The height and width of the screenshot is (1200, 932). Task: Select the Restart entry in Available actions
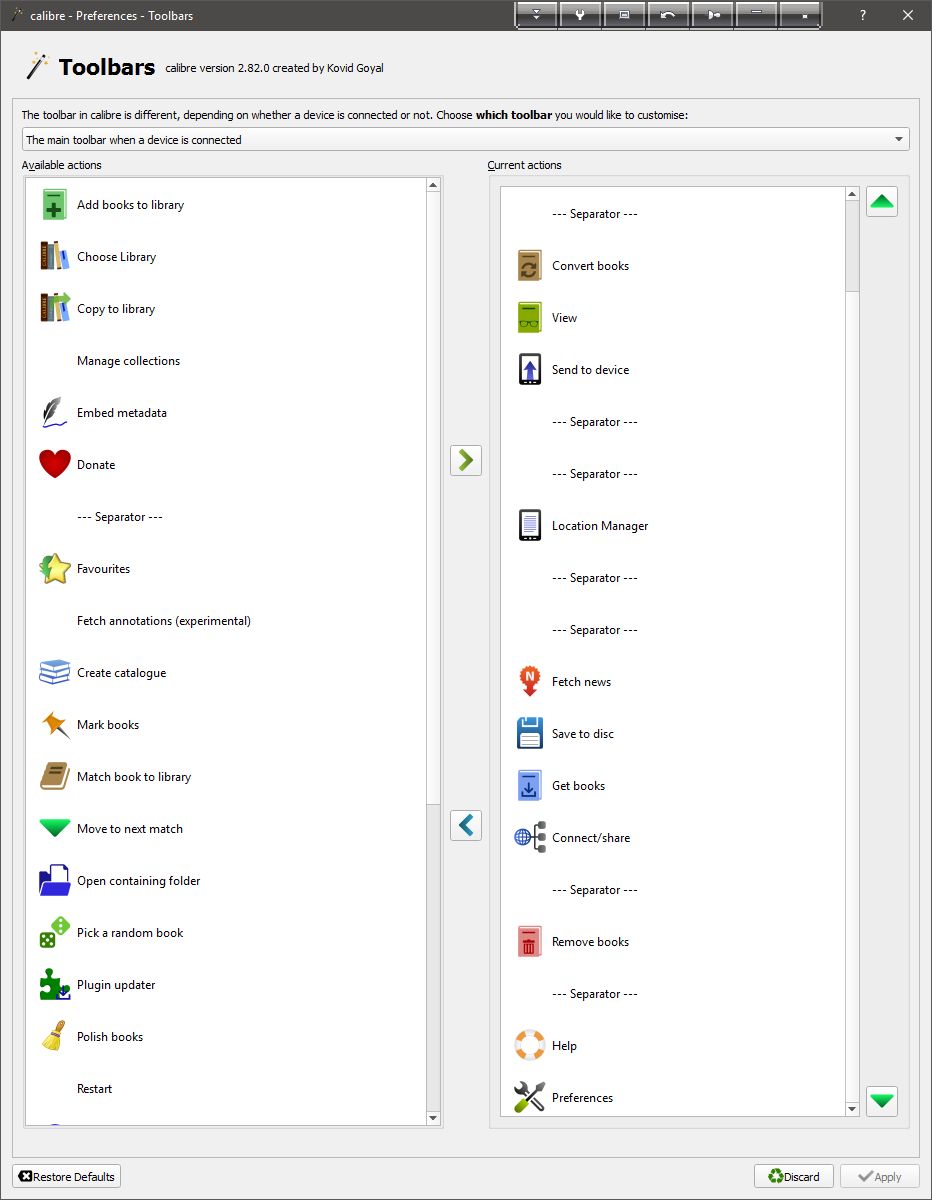(x=226, y=1089)
